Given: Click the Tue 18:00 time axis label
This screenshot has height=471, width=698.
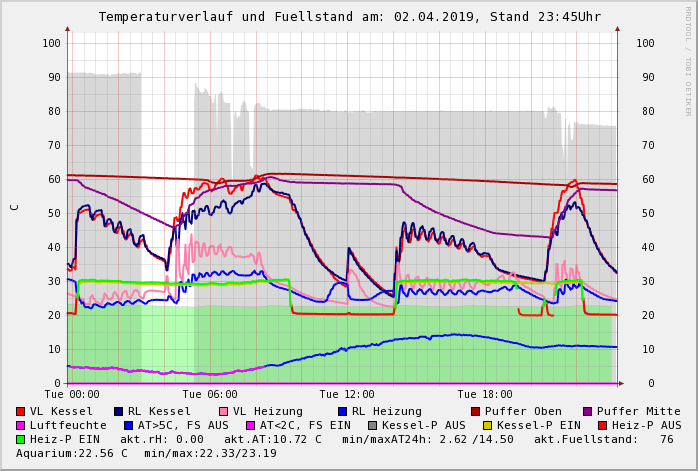Looking at the screenshot, I should 485,394.
